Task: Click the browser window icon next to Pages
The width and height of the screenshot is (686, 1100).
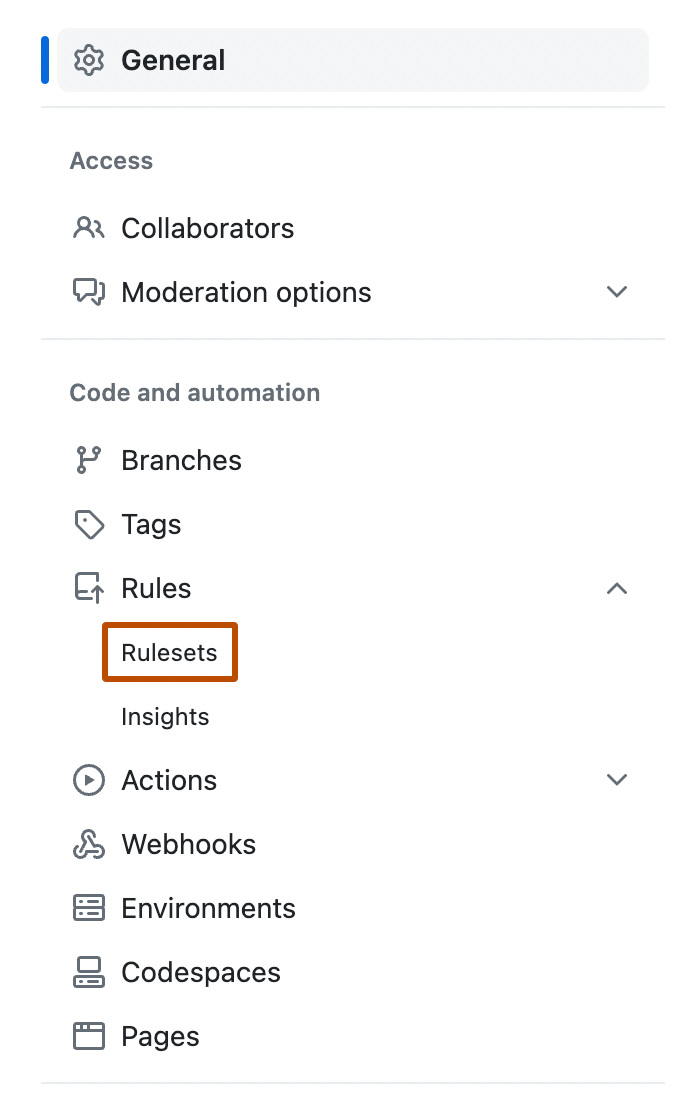Action: point(89,1036)
